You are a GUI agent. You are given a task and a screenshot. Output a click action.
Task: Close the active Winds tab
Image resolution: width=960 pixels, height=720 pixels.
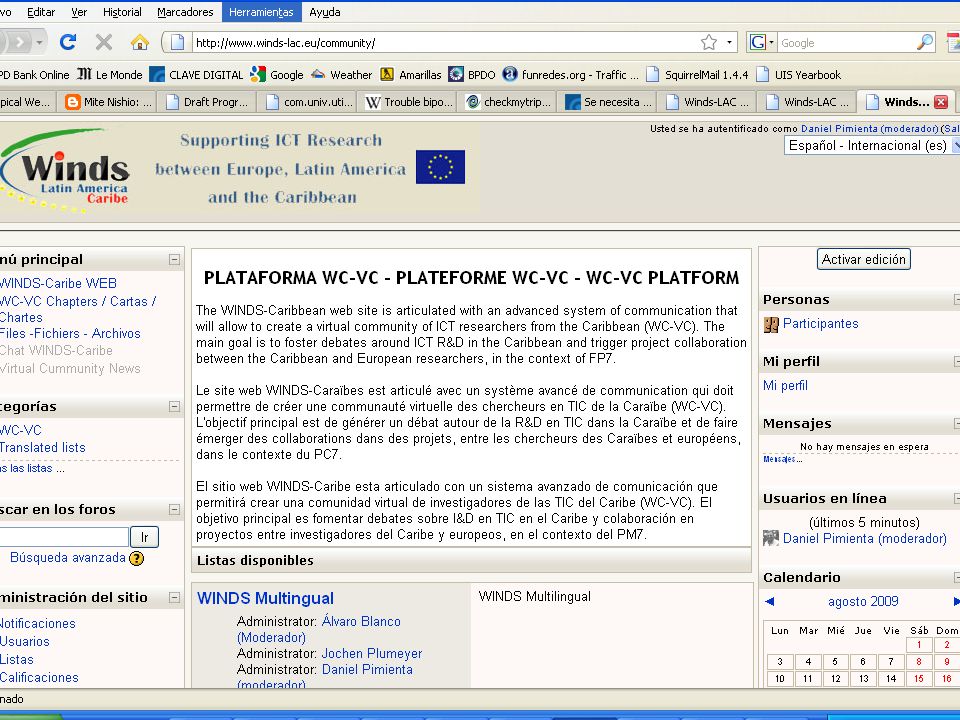tap(941, 102)
